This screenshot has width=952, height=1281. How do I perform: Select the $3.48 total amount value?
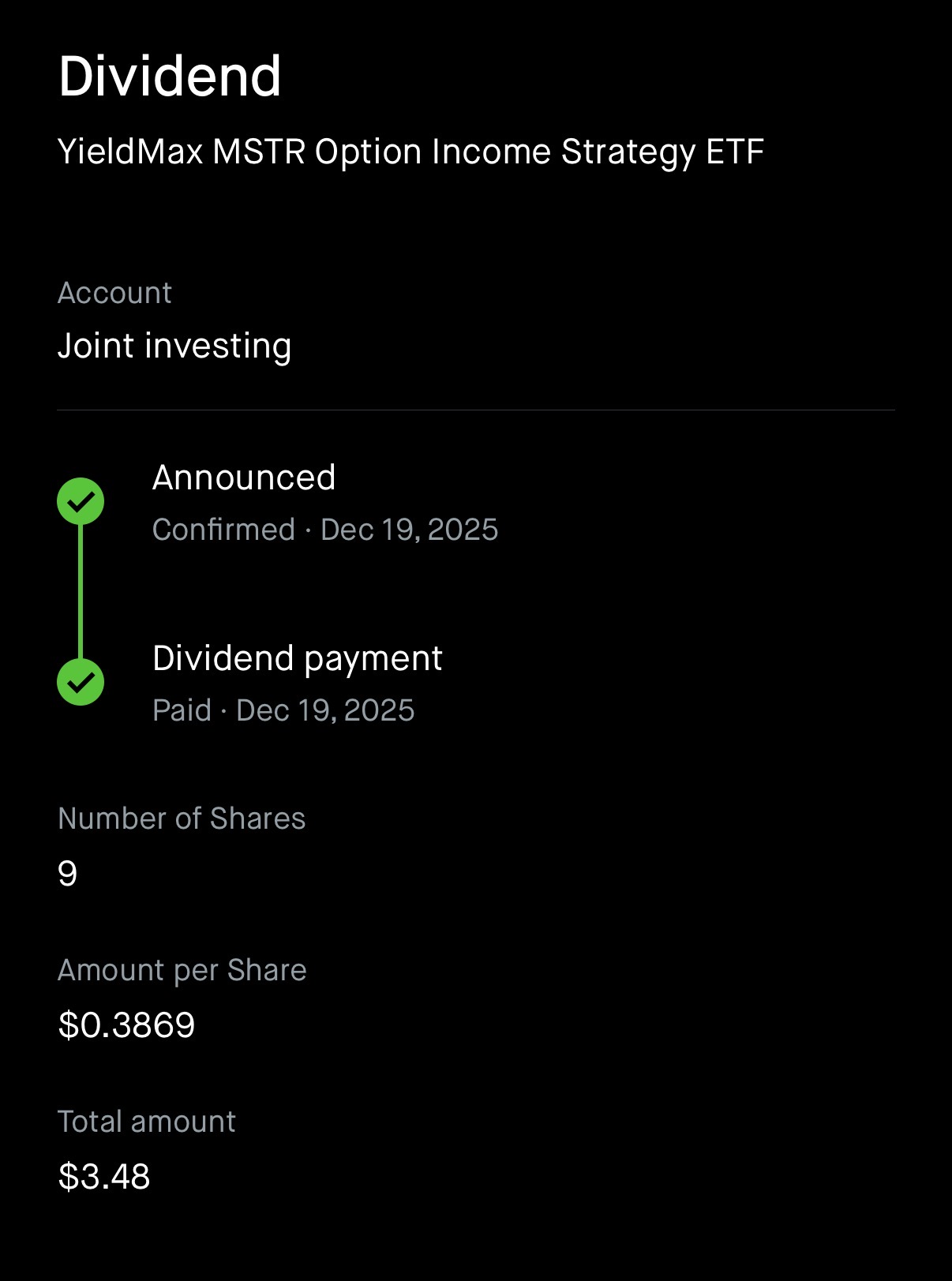[x=104, y=1177]
